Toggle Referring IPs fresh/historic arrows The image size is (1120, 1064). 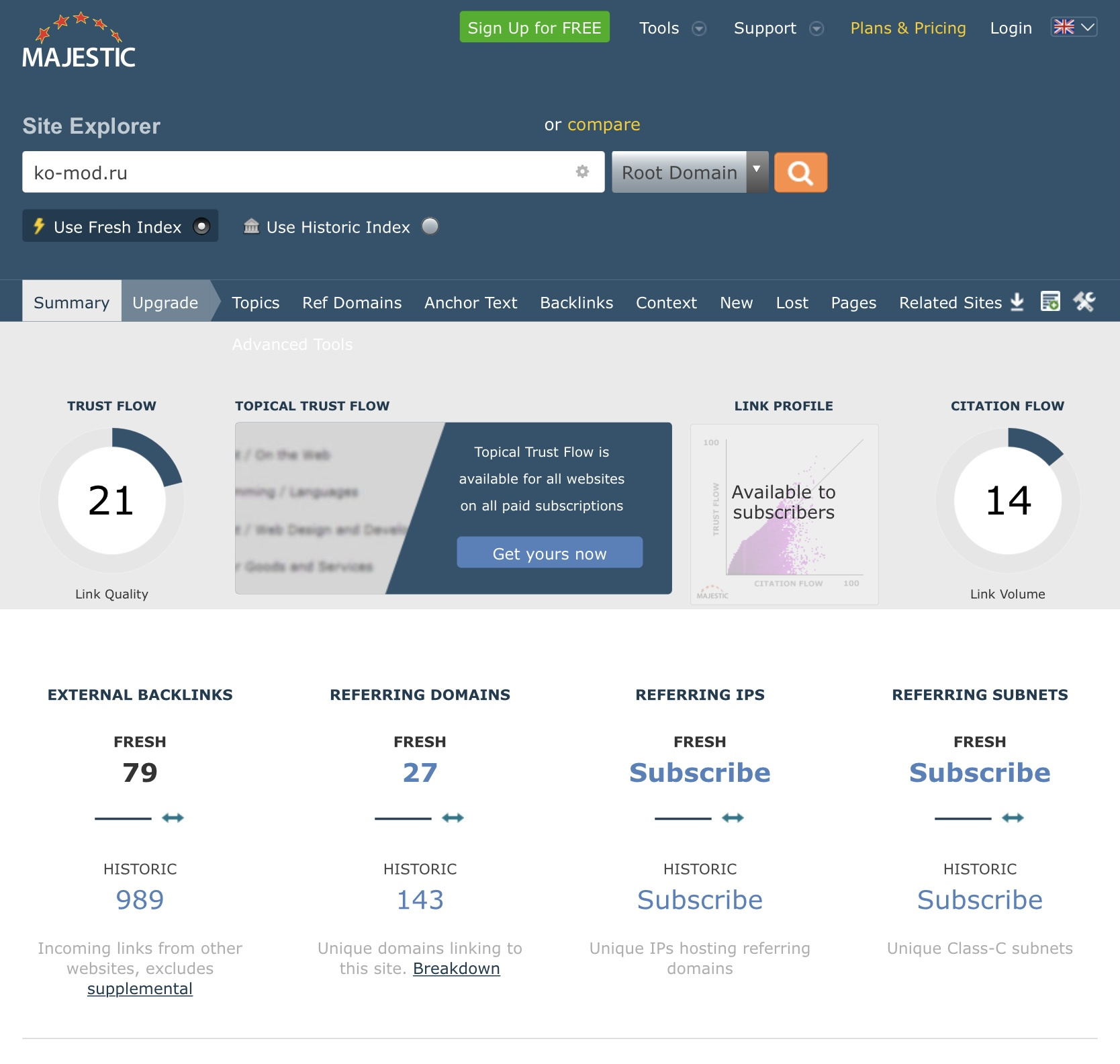pos(733,817)
